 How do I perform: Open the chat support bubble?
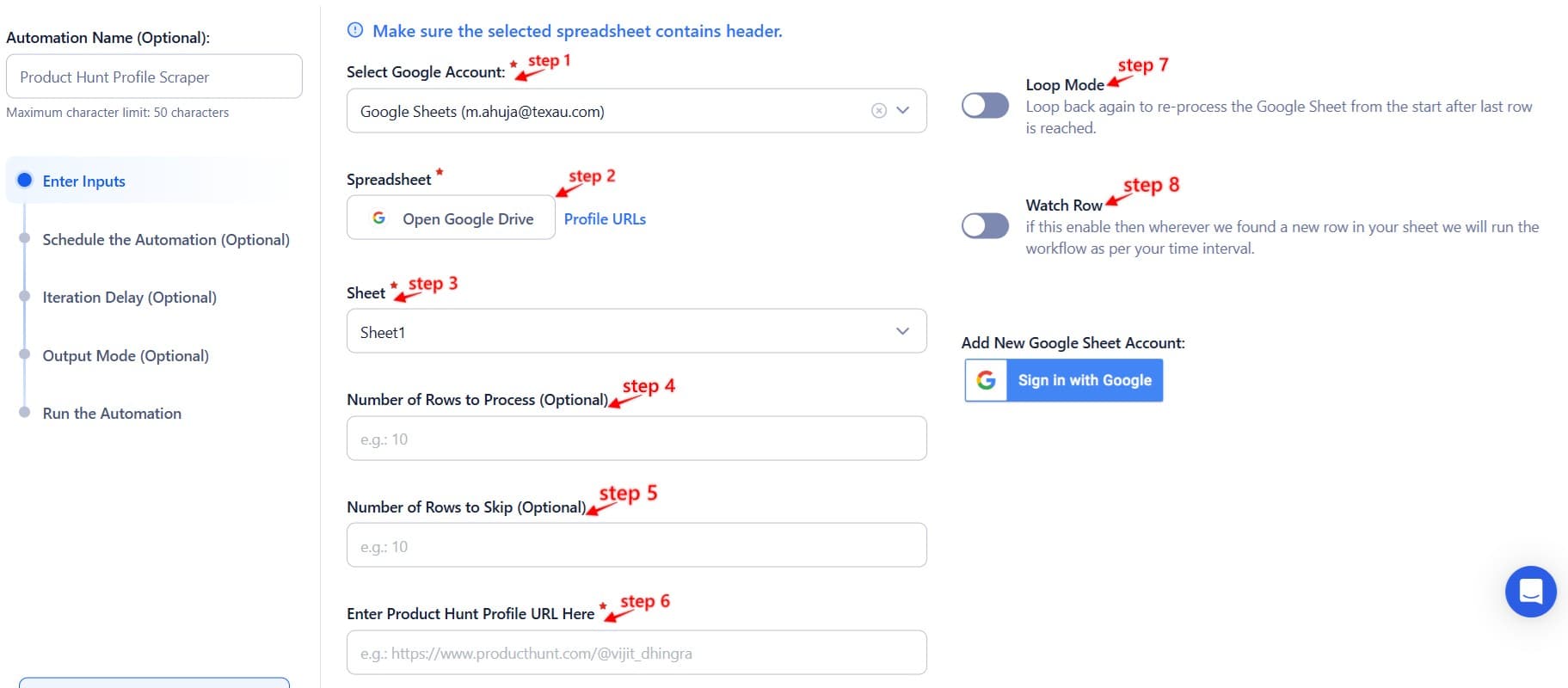(1530, 592)
